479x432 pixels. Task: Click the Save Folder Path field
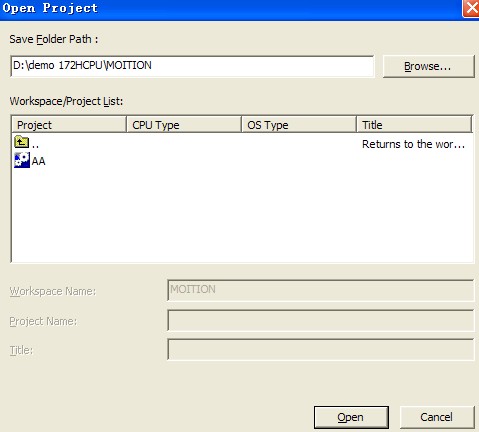(x=192, y=66)
